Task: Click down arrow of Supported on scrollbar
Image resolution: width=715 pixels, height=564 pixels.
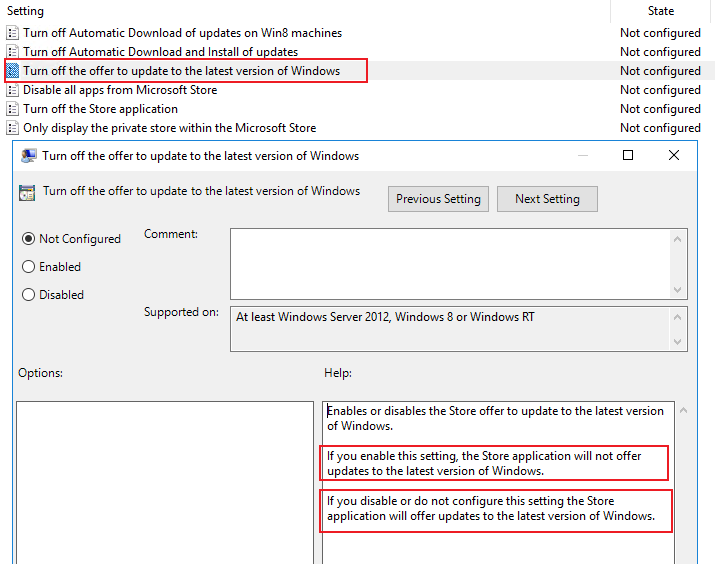Action: 678,342
